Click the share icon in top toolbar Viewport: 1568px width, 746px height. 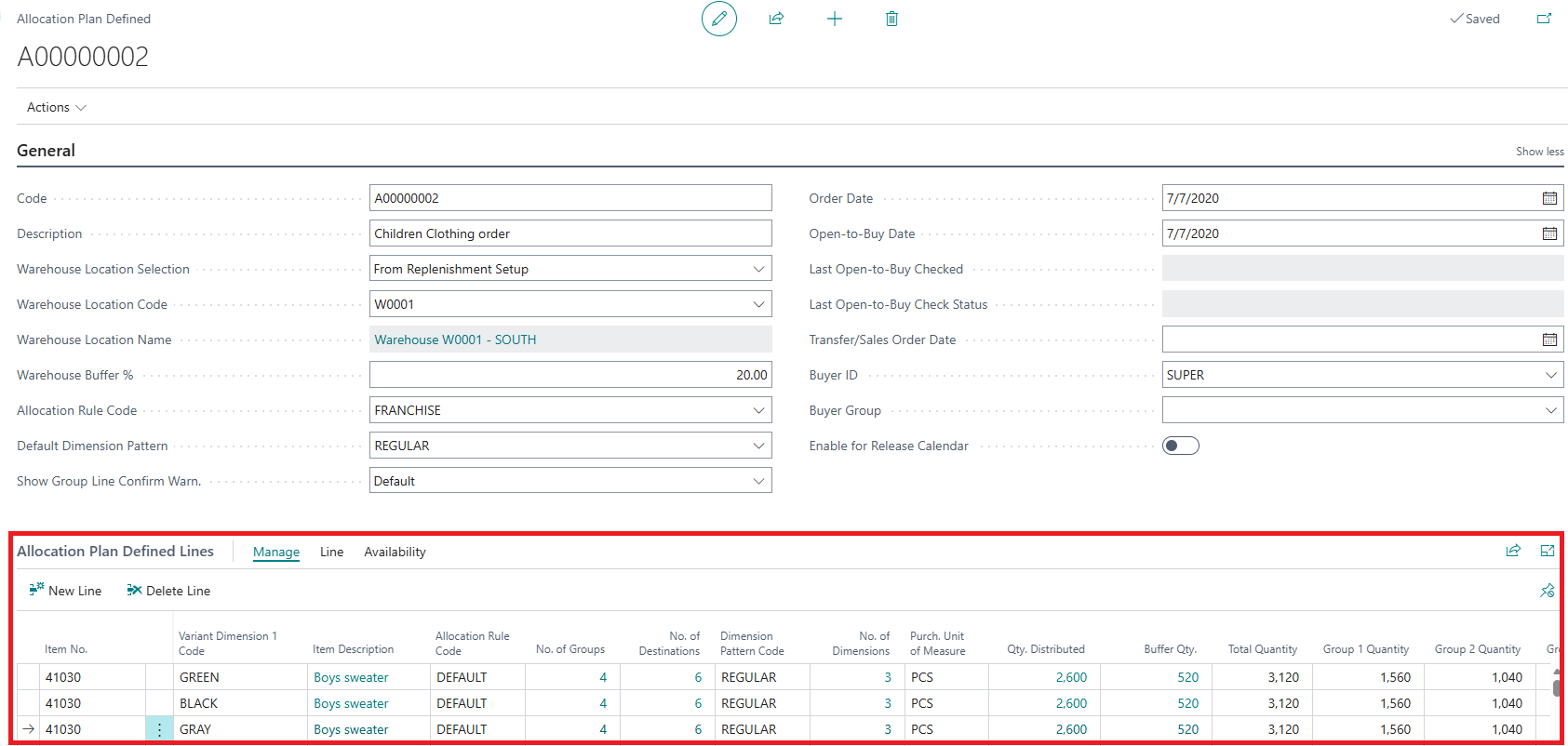click(x=776, y=19)
